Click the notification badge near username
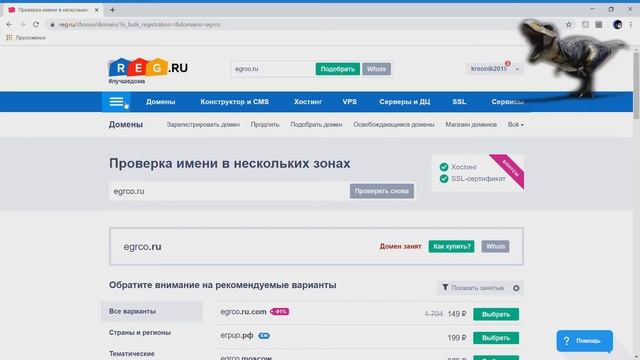This screenshot has height=360, width=640. [507, 63]
